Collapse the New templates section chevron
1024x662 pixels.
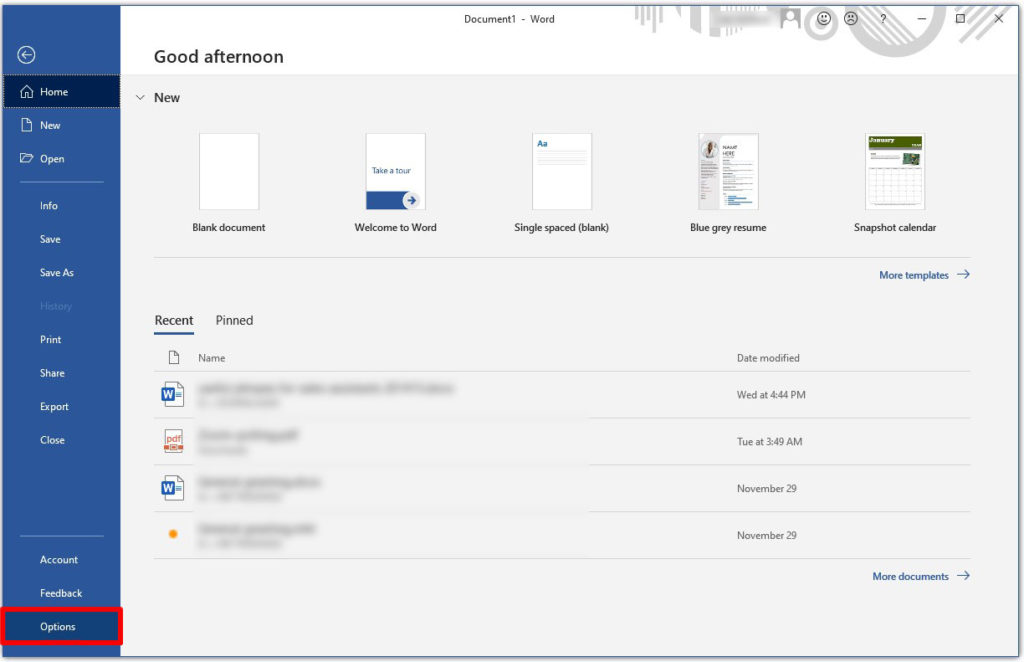140,97
